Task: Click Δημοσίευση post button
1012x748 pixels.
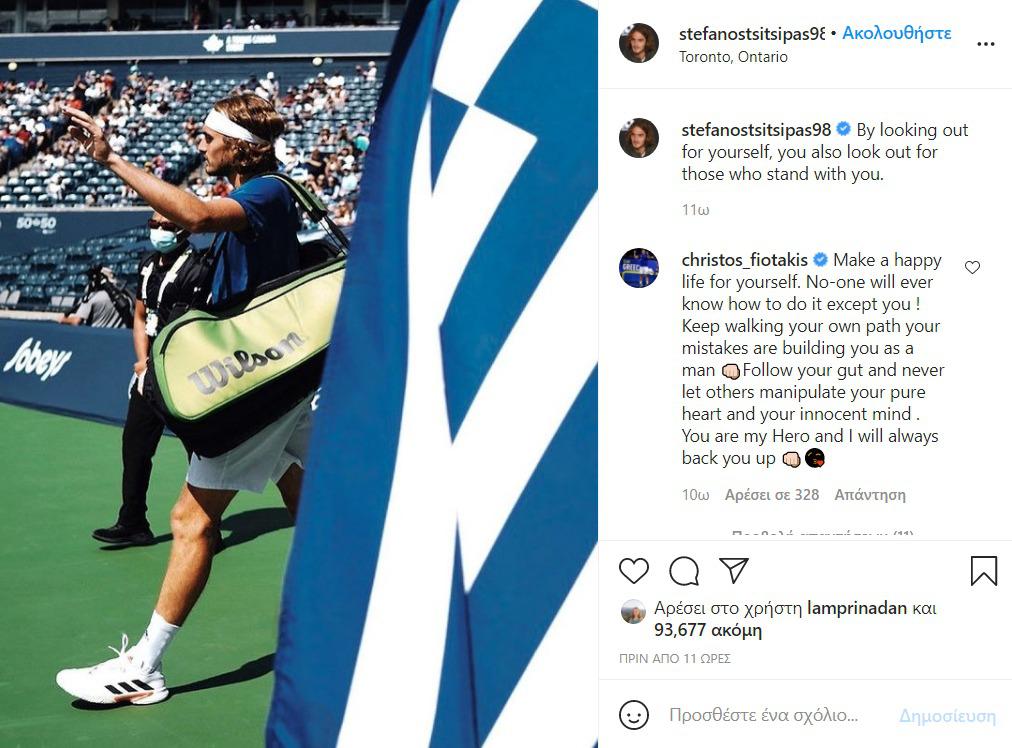Action: point(947,716)
